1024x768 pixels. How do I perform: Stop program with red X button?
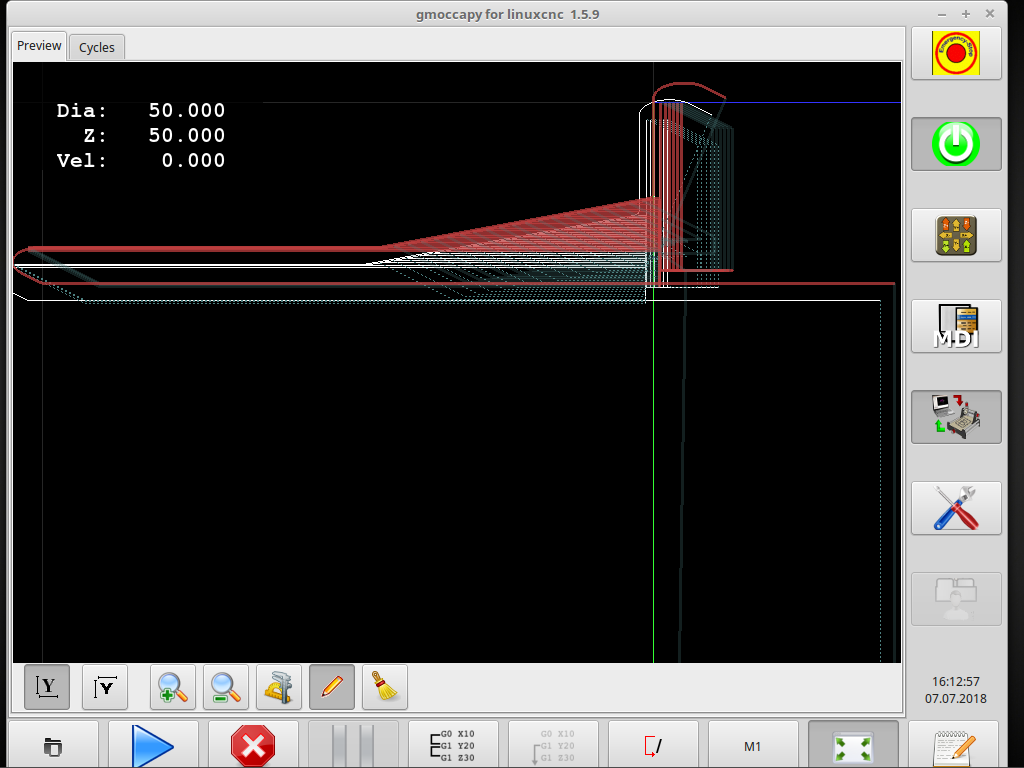pyautogui.click(x=253, y=745)
